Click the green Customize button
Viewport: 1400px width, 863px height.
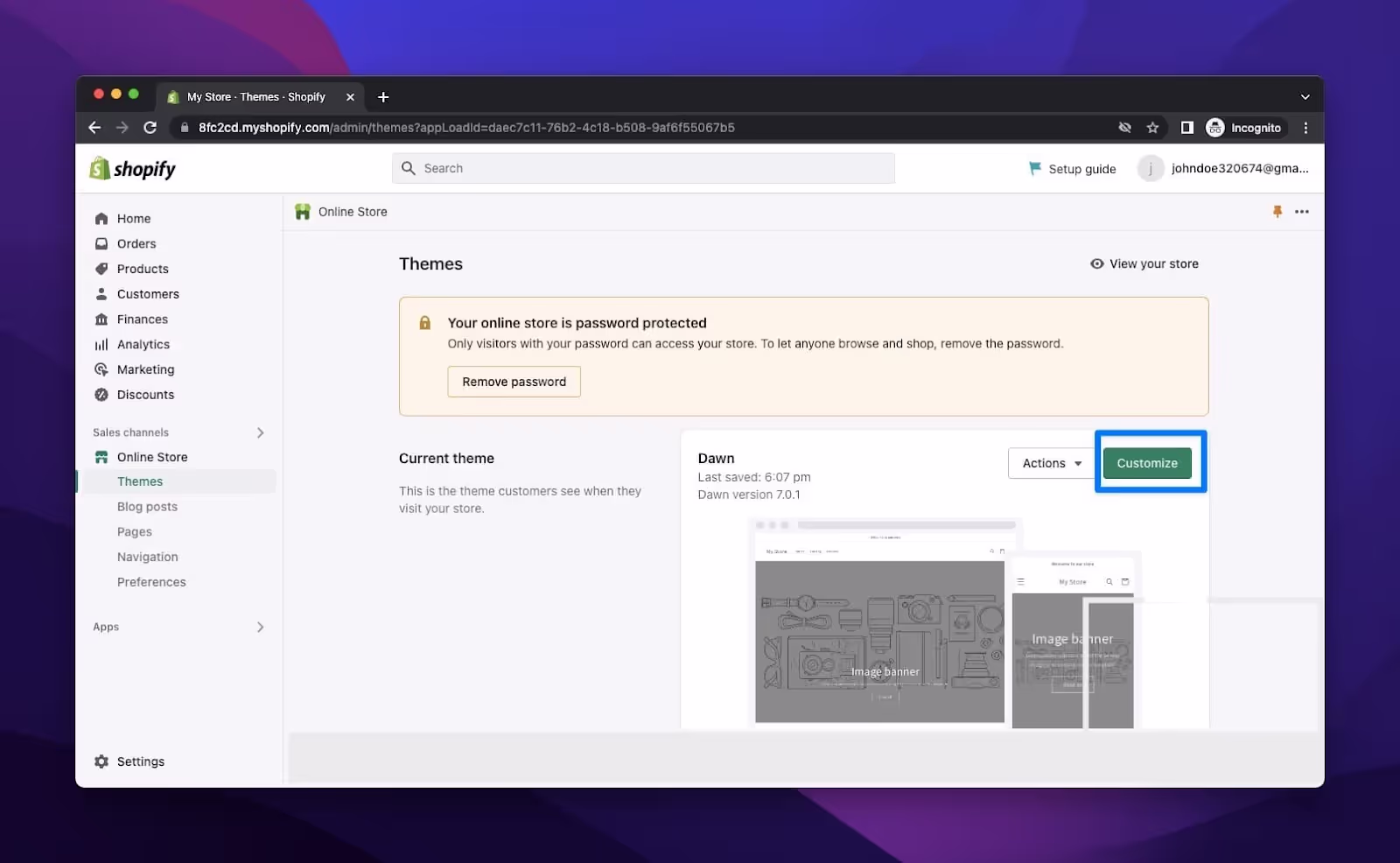tap(1147, 463)
